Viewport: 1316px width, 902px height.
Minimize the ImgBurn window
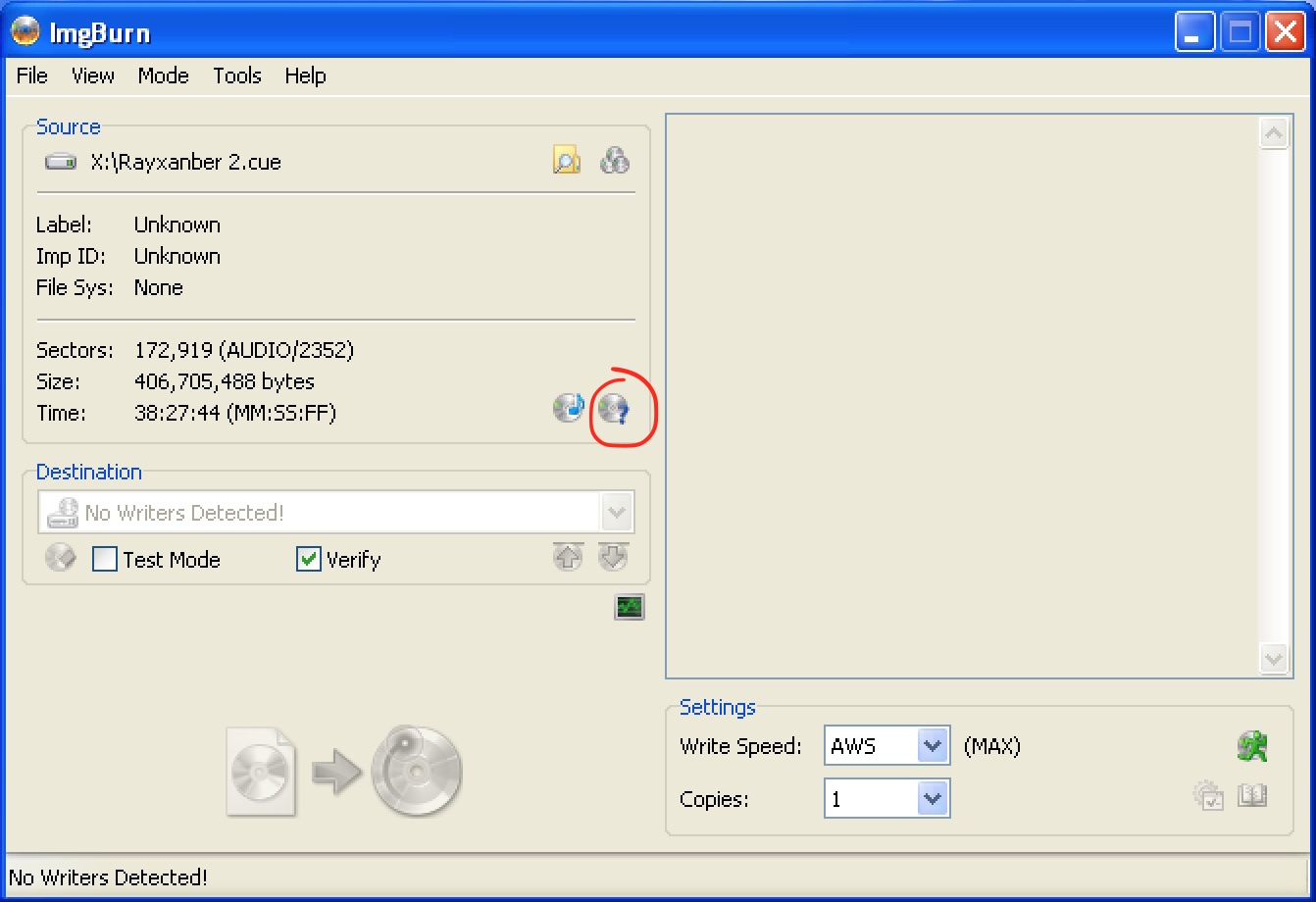click(1193, 33)
